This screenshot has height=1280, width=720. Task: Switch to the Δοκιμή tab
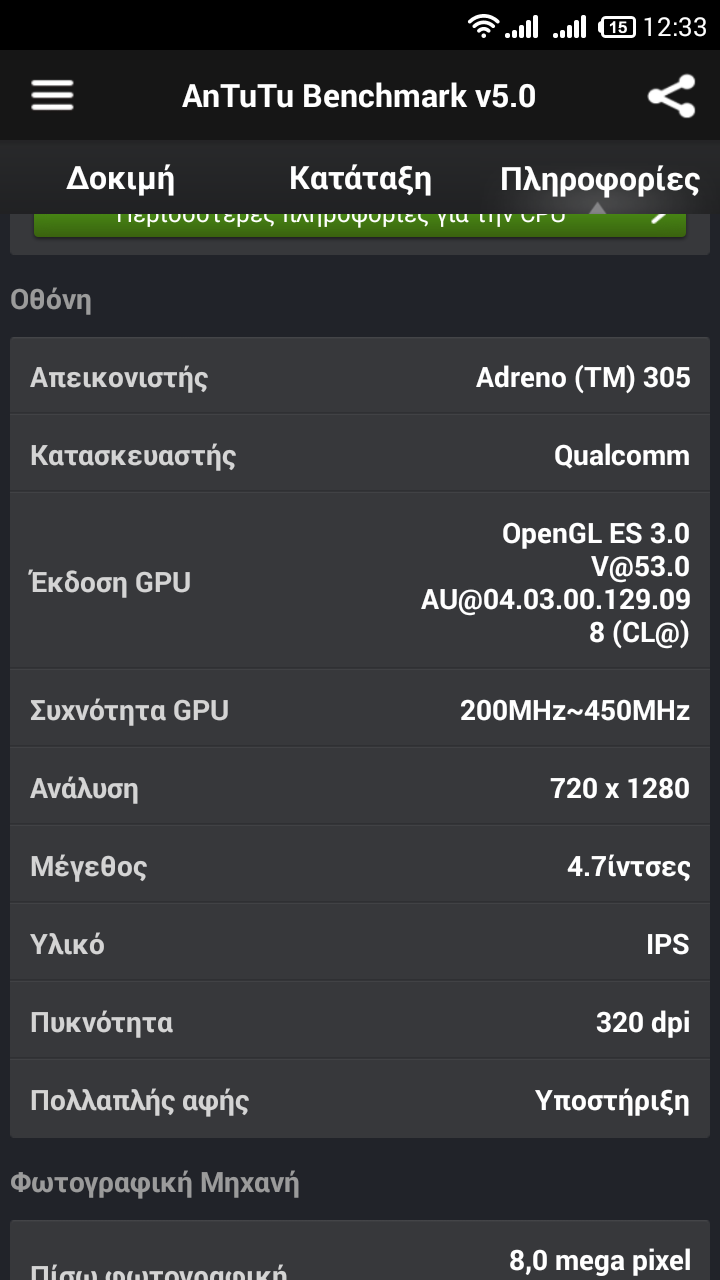120,179
